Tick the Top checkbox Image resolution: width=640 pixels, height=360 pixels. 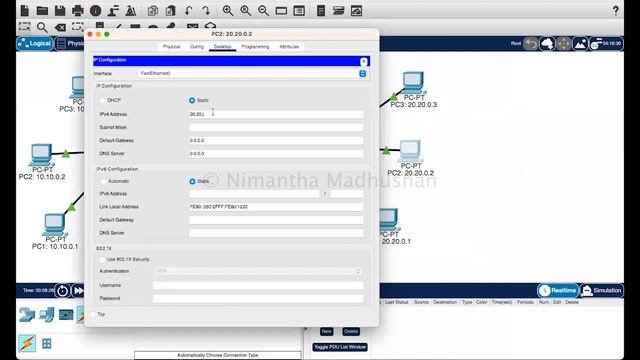[93, 314]
